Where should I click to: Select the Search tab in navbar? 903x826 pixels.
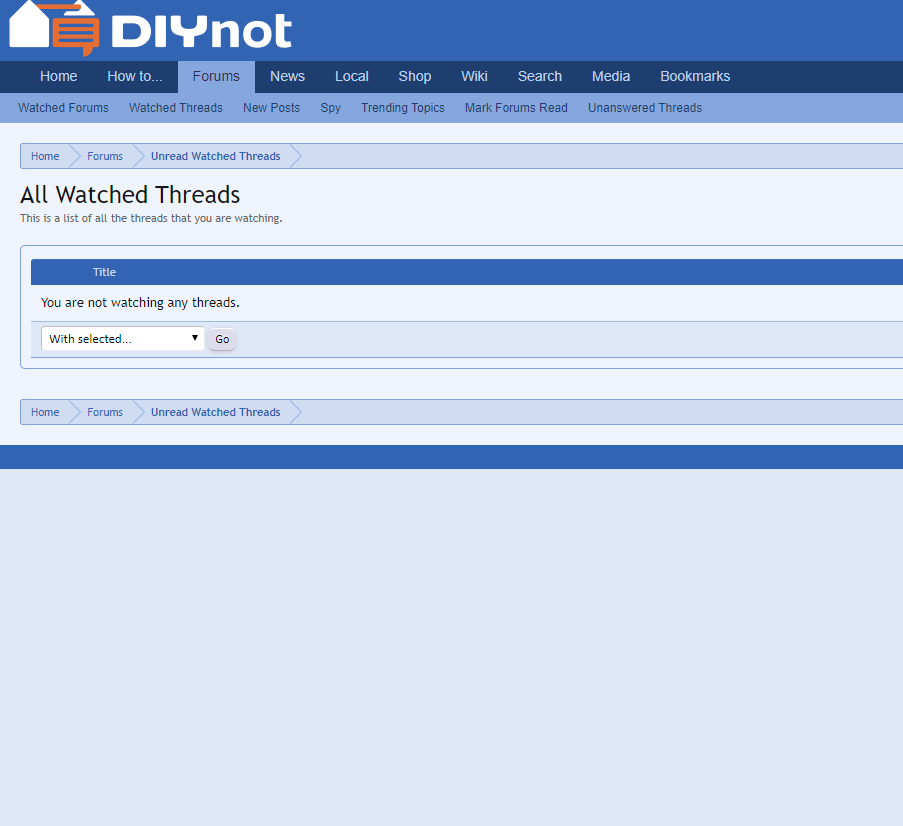pyautogui.click(x=540, y=77)
